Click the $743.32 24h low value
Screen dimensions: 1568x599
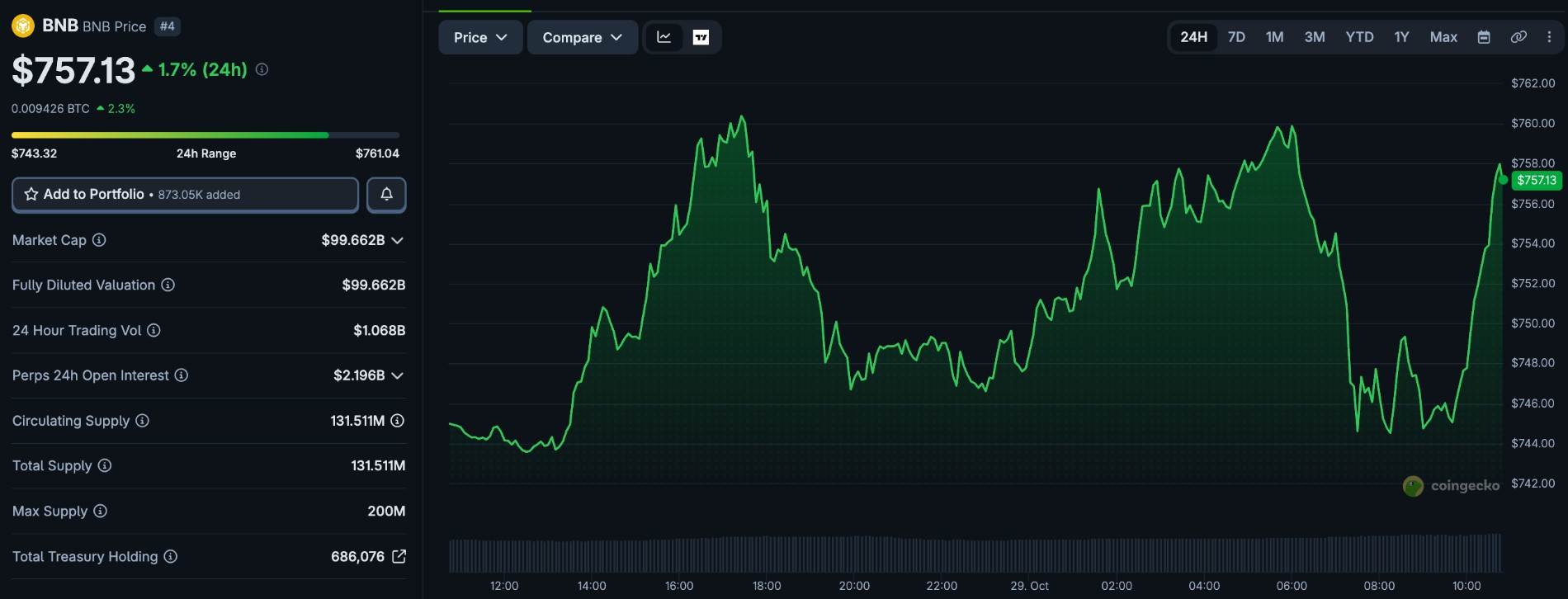pos(34,153)
